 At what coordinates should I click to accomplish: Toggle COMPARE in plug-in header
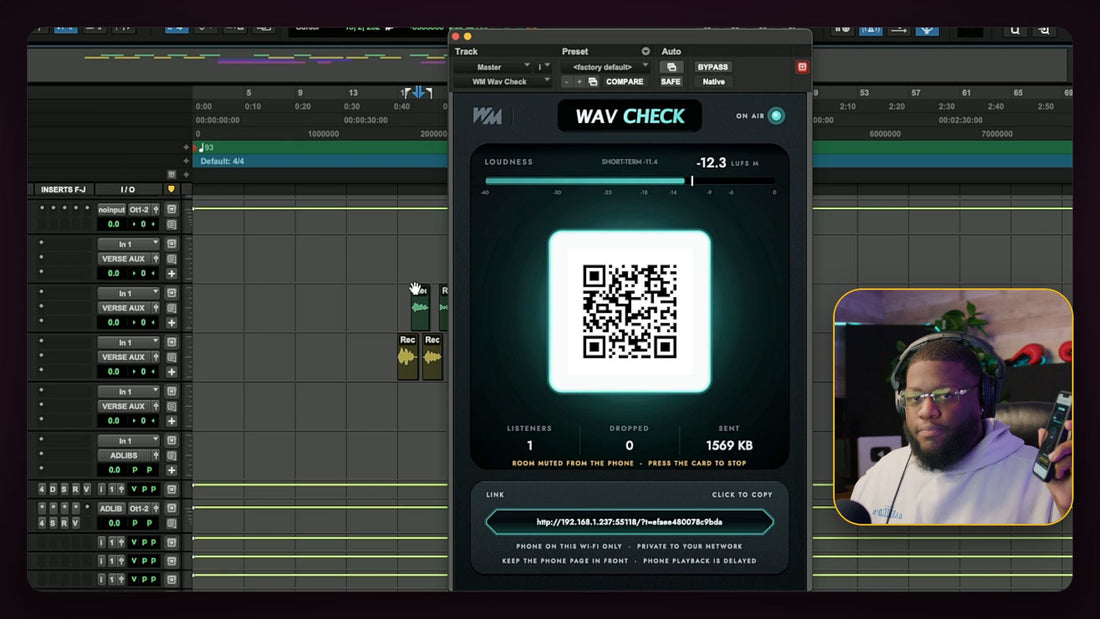coord(624,82)
